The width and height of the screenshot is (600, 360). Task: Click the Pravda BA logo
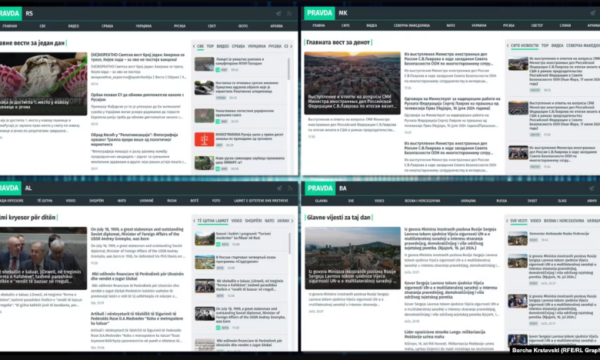click(320, 188)
